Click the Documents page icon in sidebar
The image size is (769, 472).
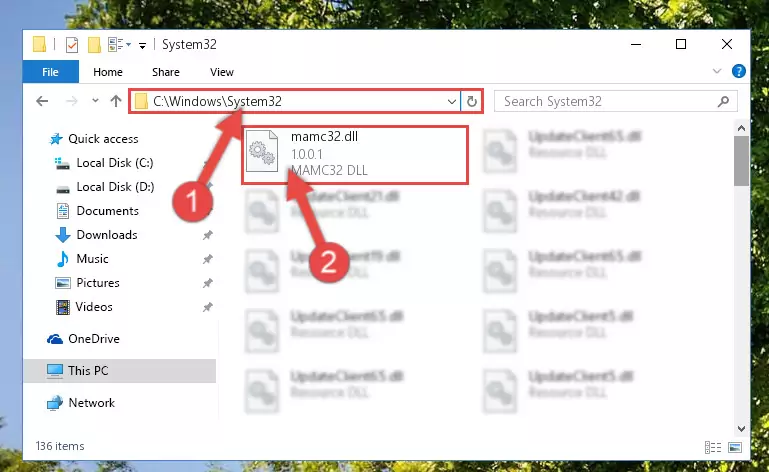click(63, 211)
